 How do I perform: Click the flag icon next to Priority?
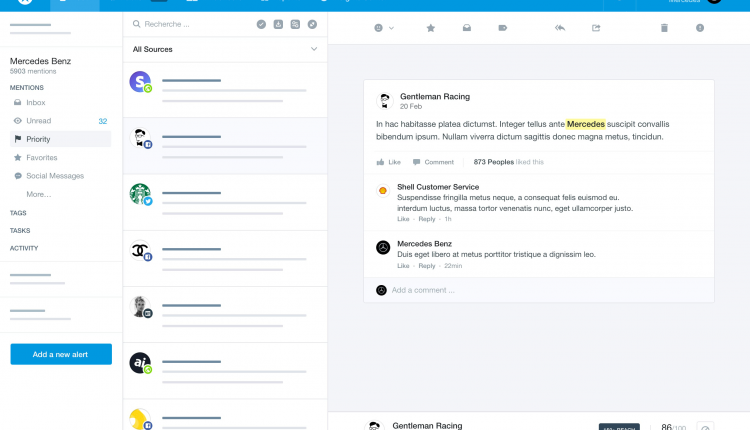coord(18,139)
